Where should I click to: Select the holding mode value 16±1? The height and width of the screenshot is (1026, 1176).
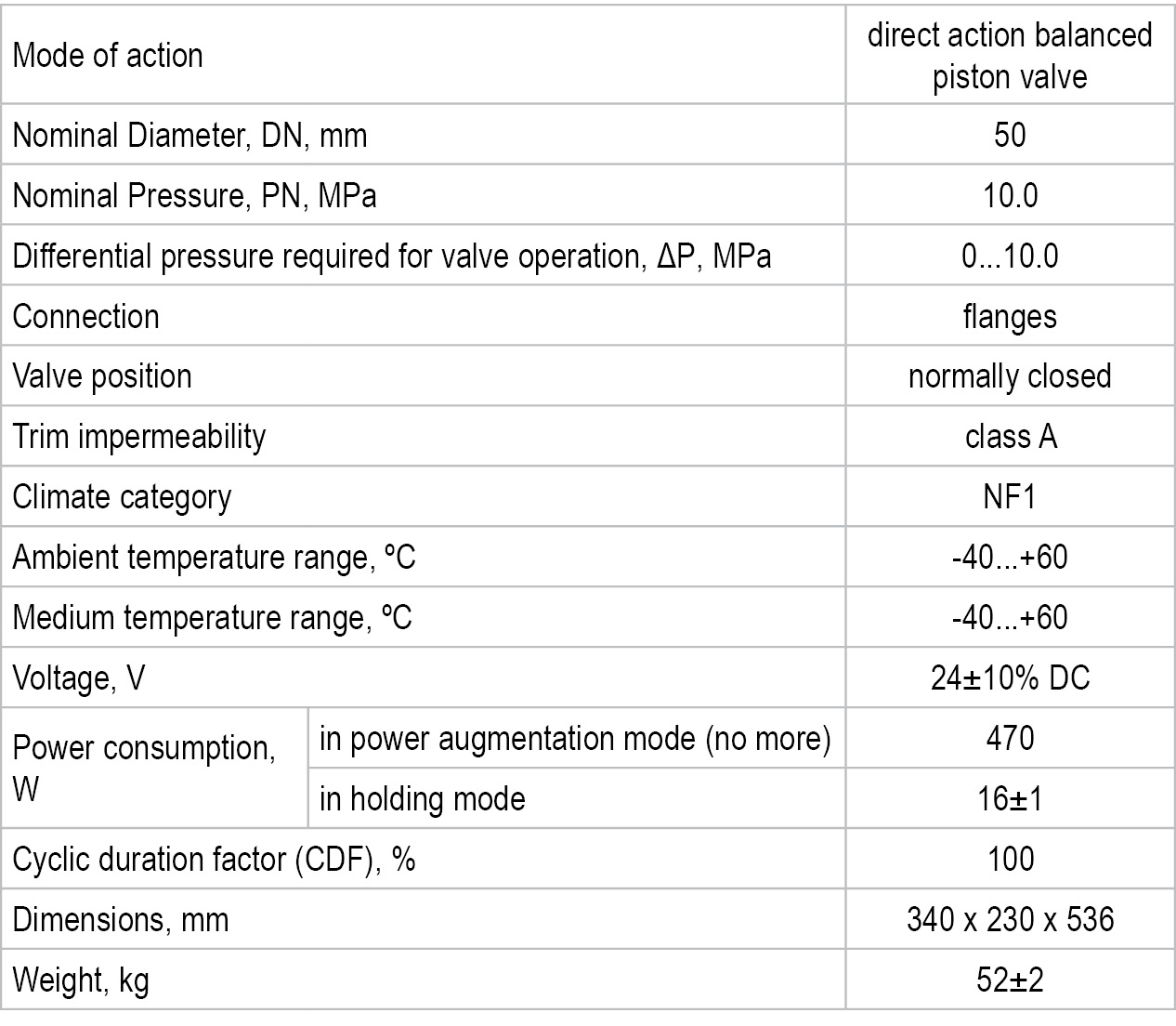click(x=1010, y=799)
